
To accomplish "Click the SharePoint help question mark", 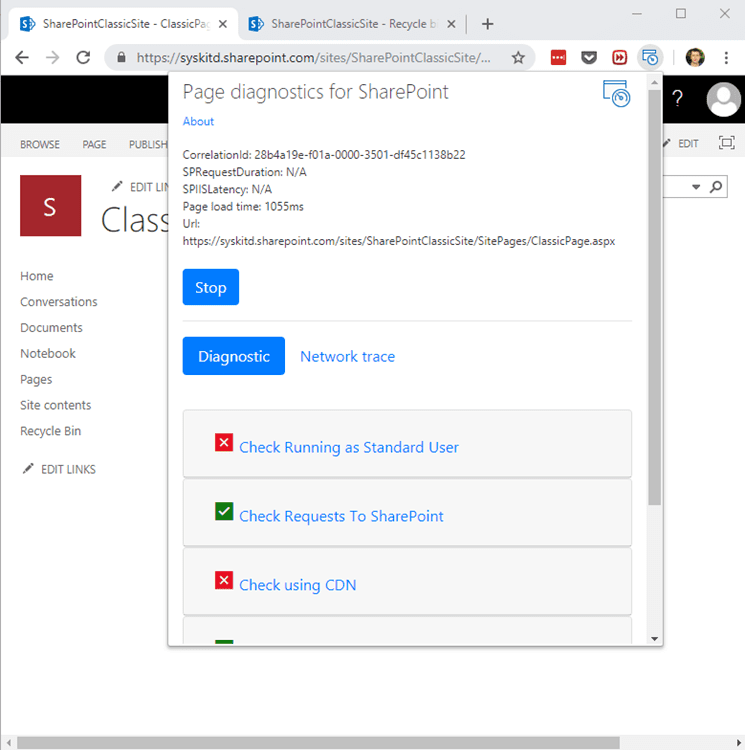I will click(677, 99).
